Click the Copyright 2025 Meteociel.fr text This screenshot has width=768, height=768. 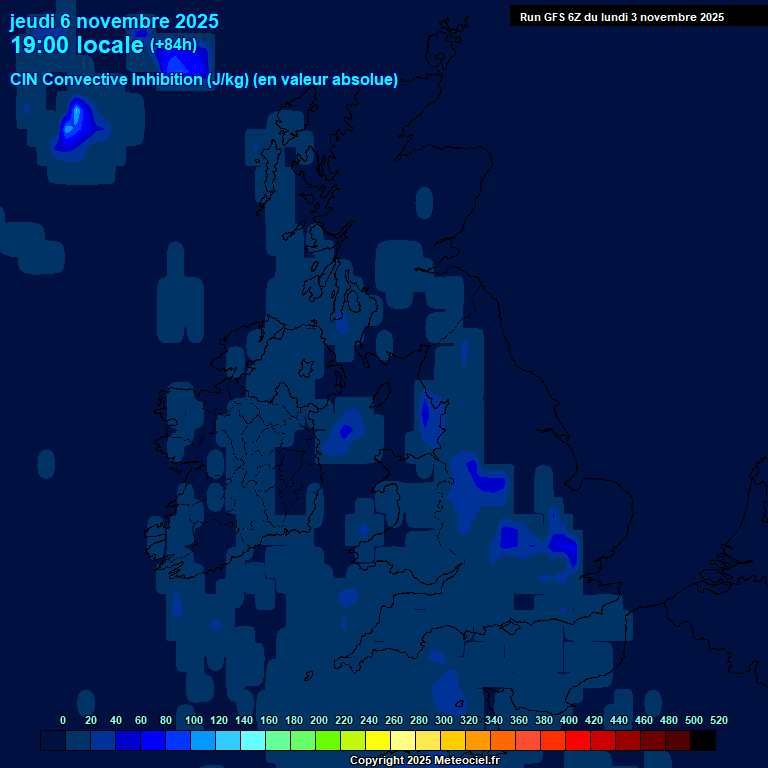pos(424,760)
